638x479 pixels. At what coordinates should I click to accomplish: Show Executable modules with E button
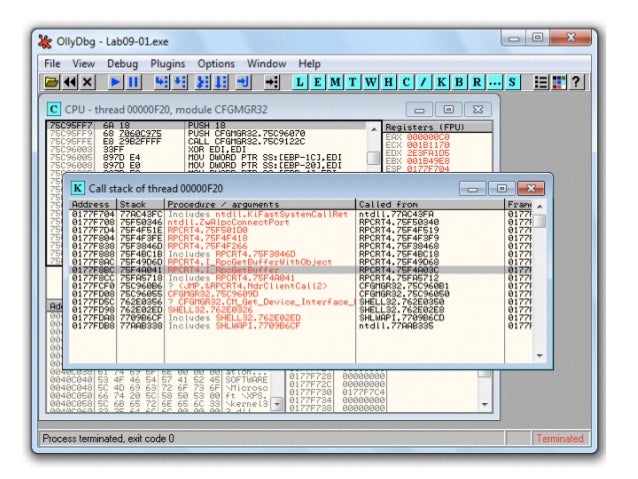tap(317, 82)
